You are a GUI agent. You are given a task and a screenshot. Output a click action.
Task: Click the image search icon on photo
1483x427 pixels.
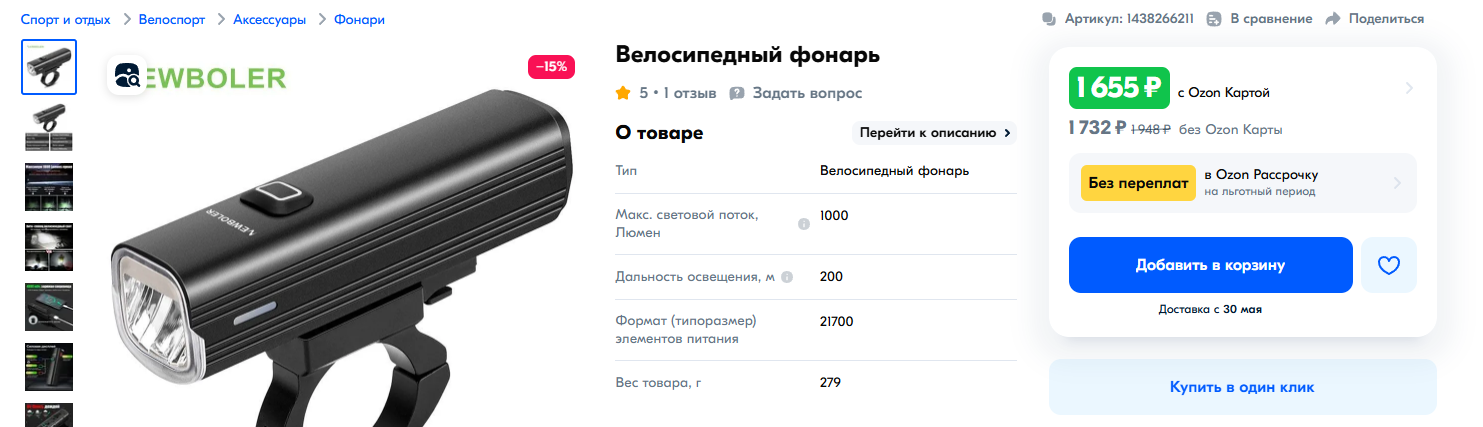point(128,77)
